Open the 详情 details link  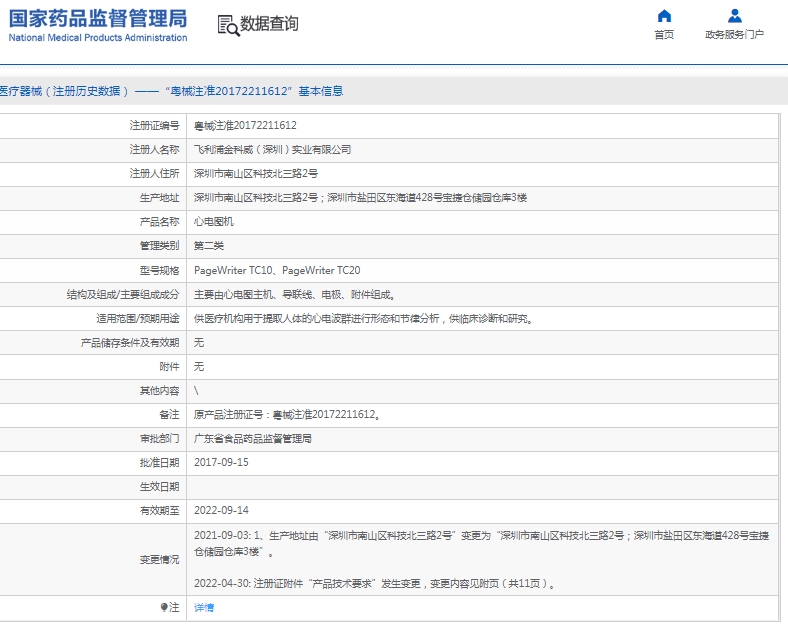[x=204, y=607]
